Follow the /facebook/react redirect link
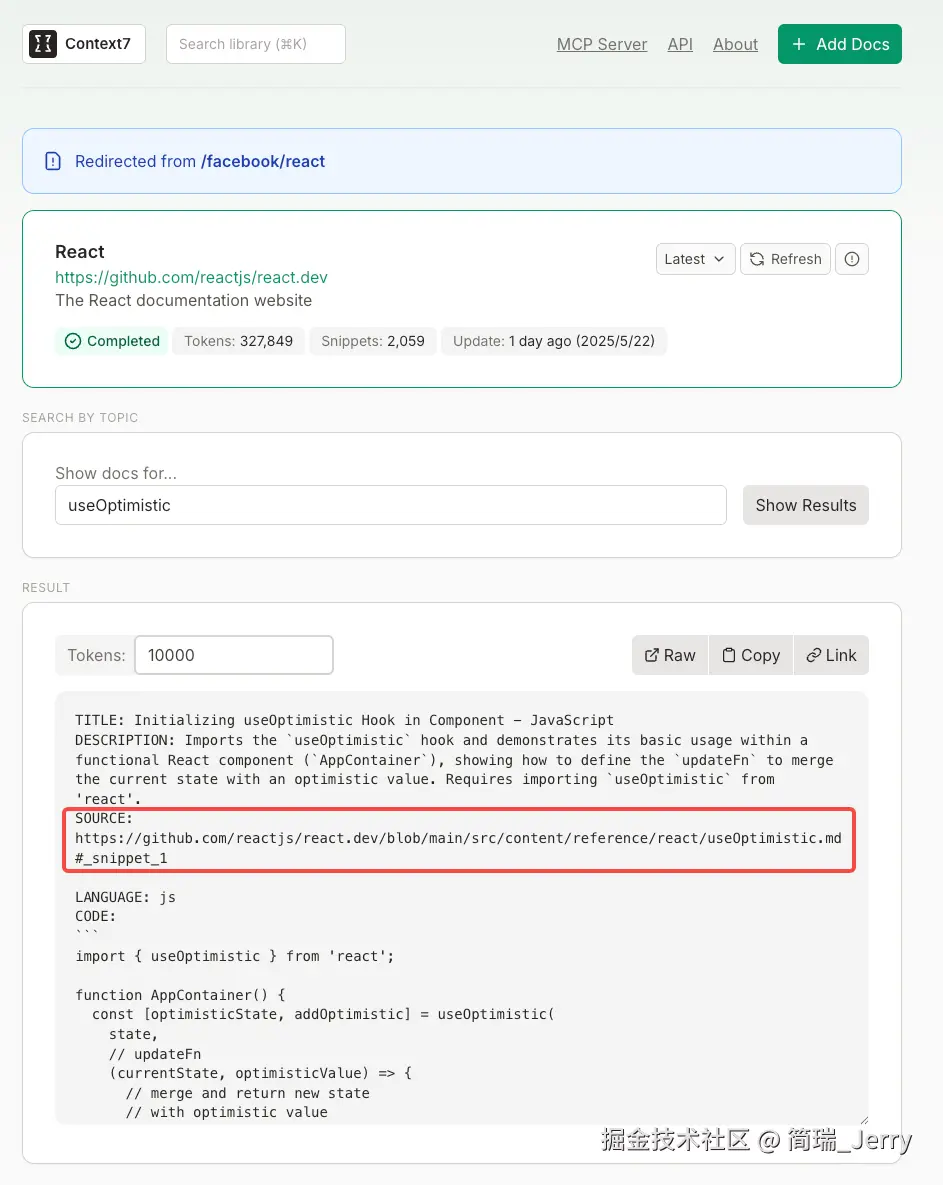Image resolution: width=943 pixels, height=1185 pixels. 263,161
